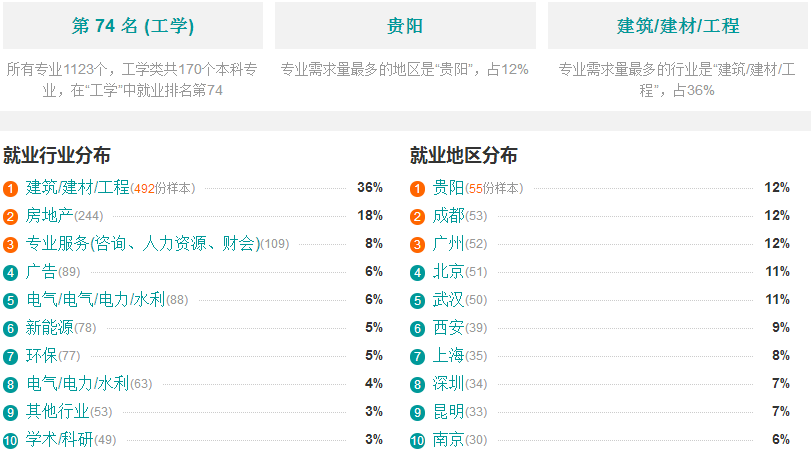Click the 昆明 region link

point(448,412)
